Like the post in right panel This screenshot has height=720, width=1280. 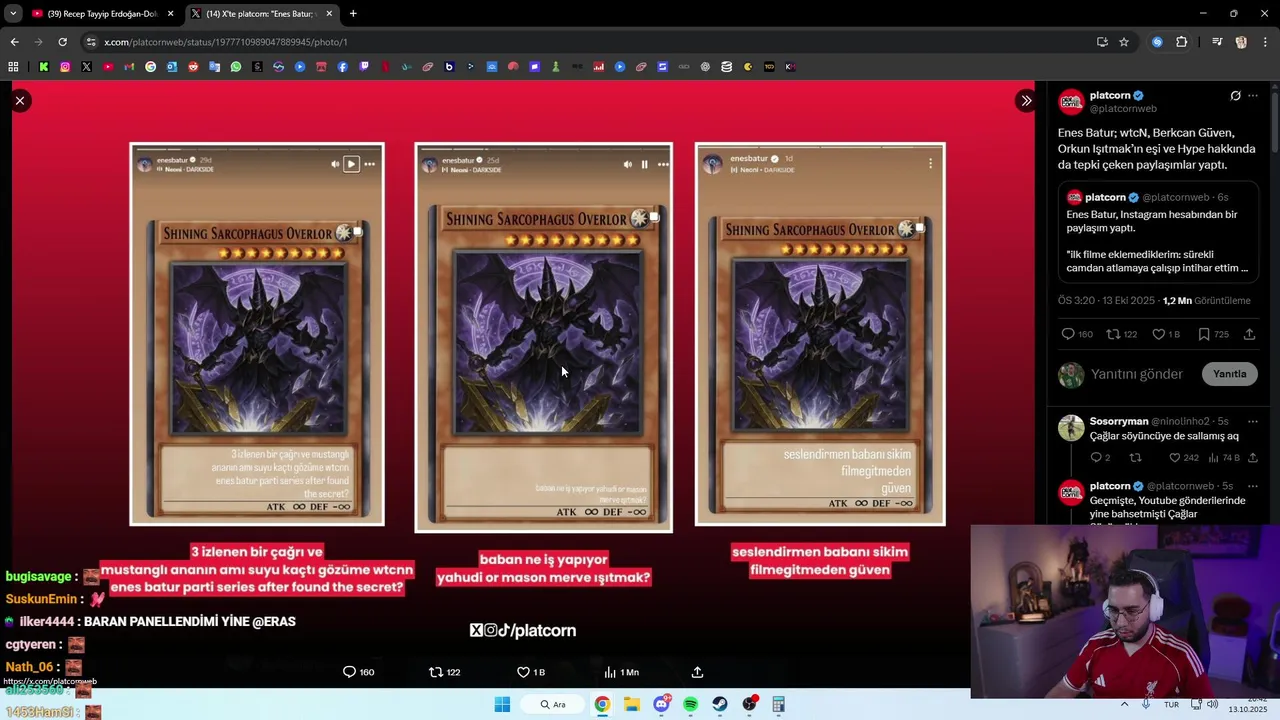(1158, 334)
